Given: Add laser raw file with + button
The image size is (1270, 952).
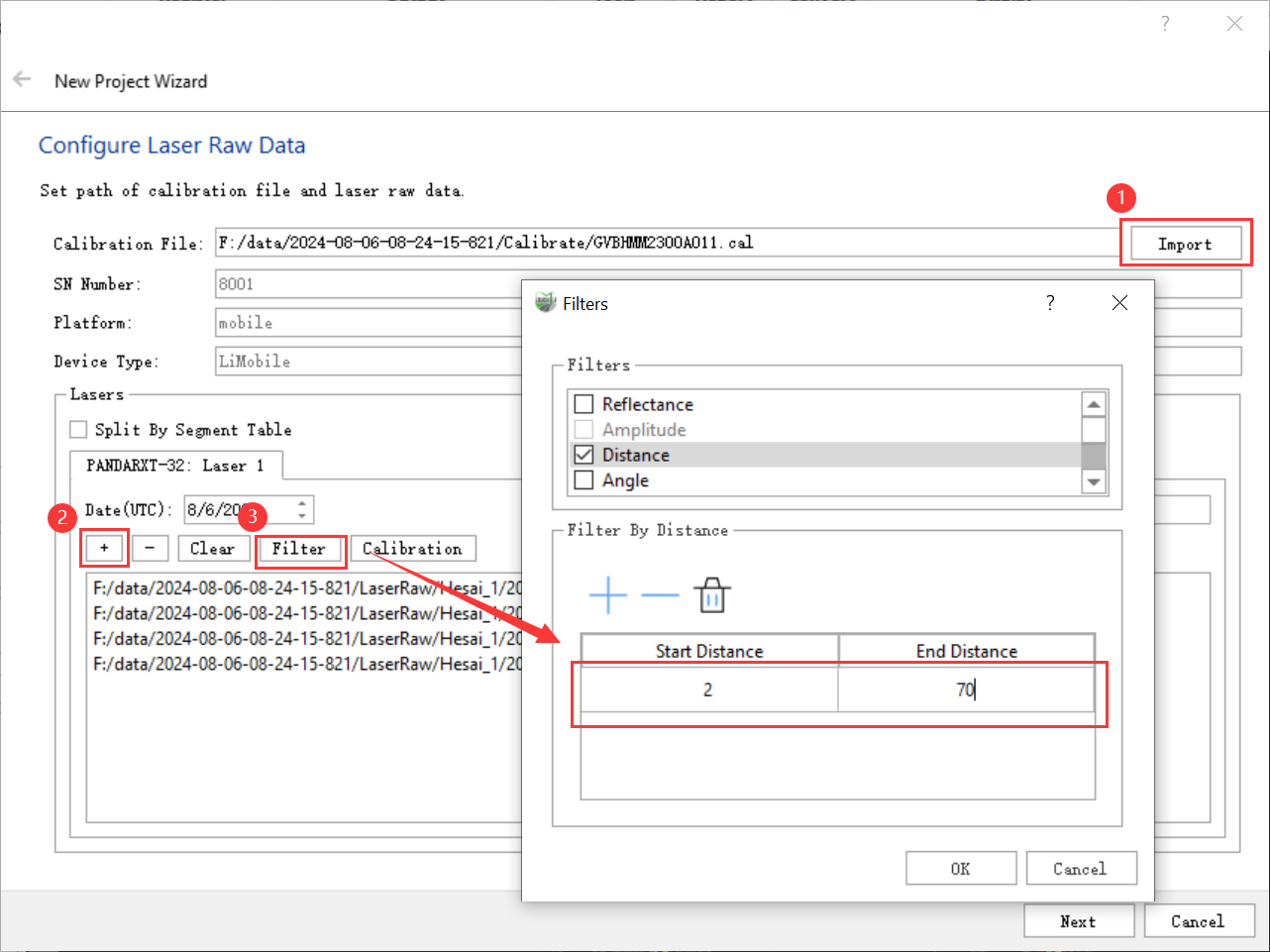Looking at the screenshot, I should click(x=104, y=548).
